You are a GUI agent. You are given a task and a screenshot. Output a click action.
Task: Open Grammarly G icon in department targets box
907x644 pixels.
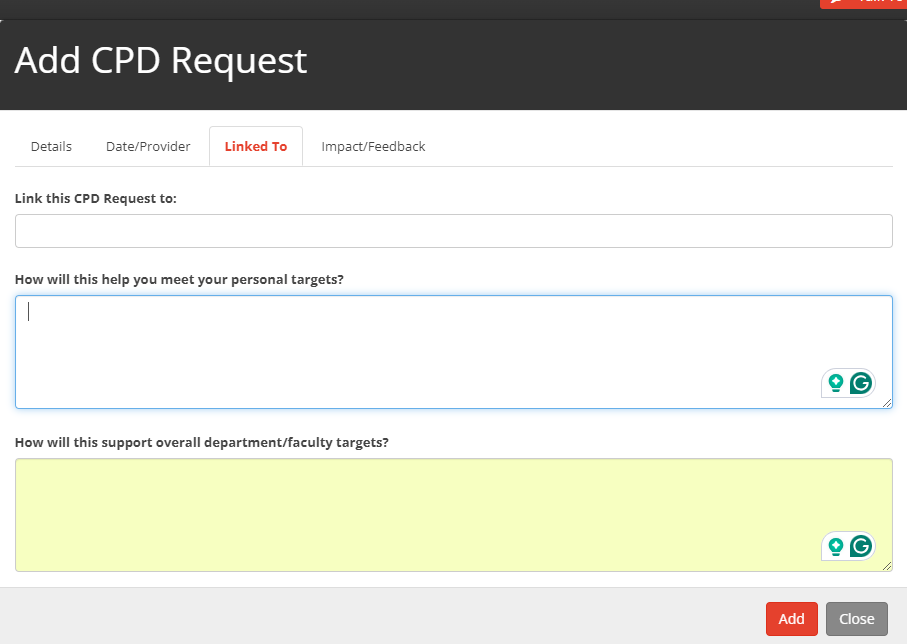[860, 546]
